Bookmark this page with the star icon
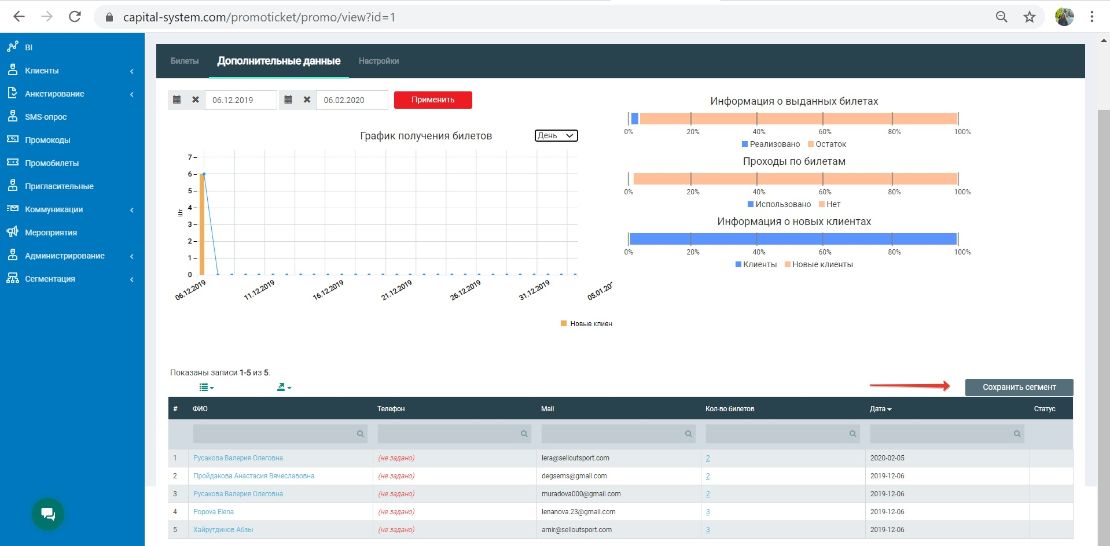This screenshot has width=1110, height=546. coord(1029,17)
